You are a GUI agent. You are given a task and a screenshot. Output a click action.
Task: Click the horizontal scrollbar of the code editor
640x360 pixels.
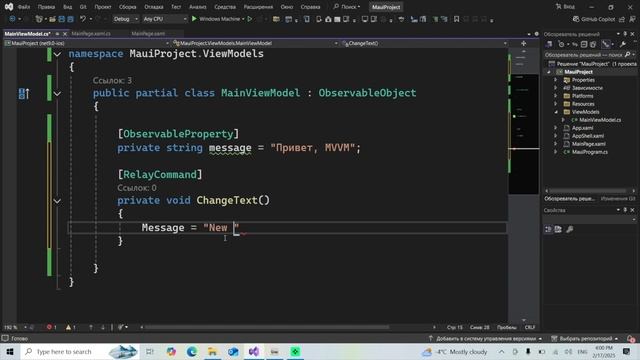267,327
